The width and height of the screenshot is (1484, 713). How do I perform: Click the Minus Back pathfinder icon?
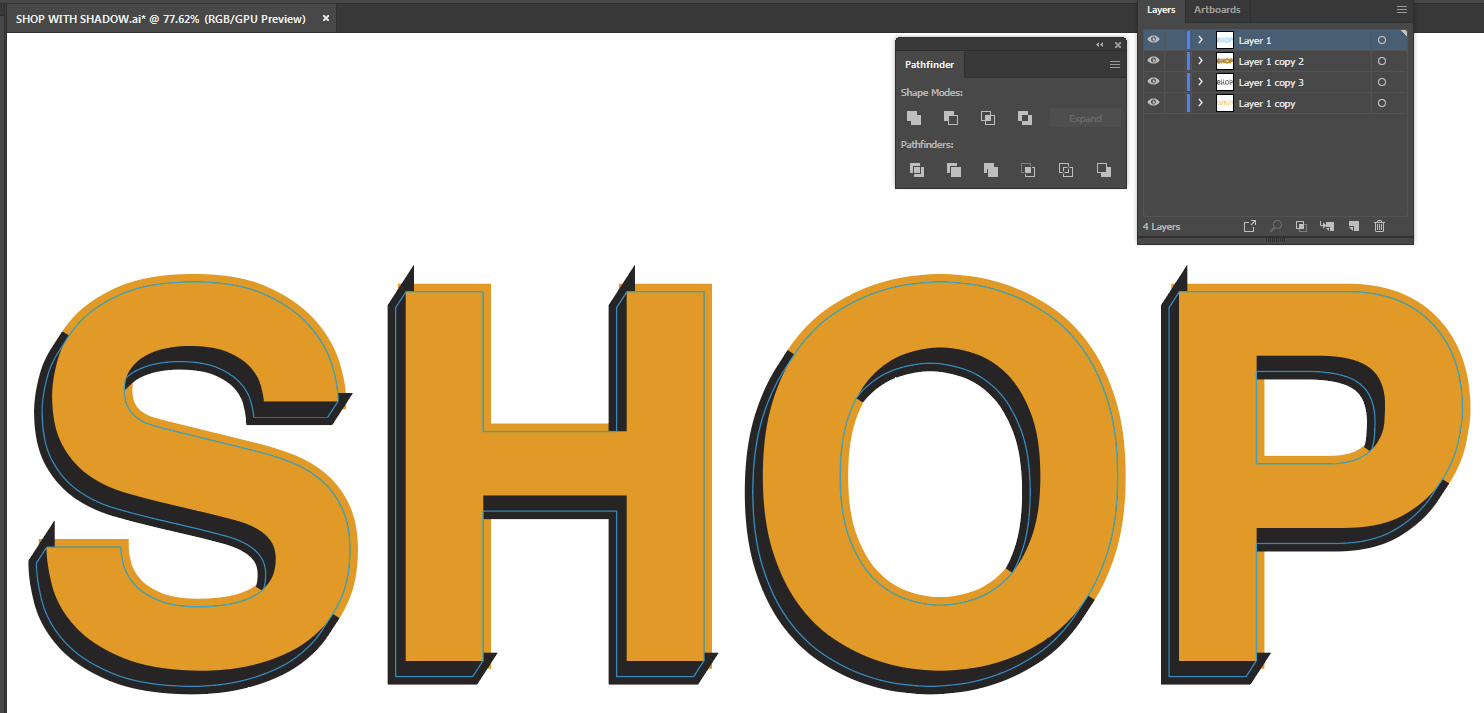tap(1103, 170)
